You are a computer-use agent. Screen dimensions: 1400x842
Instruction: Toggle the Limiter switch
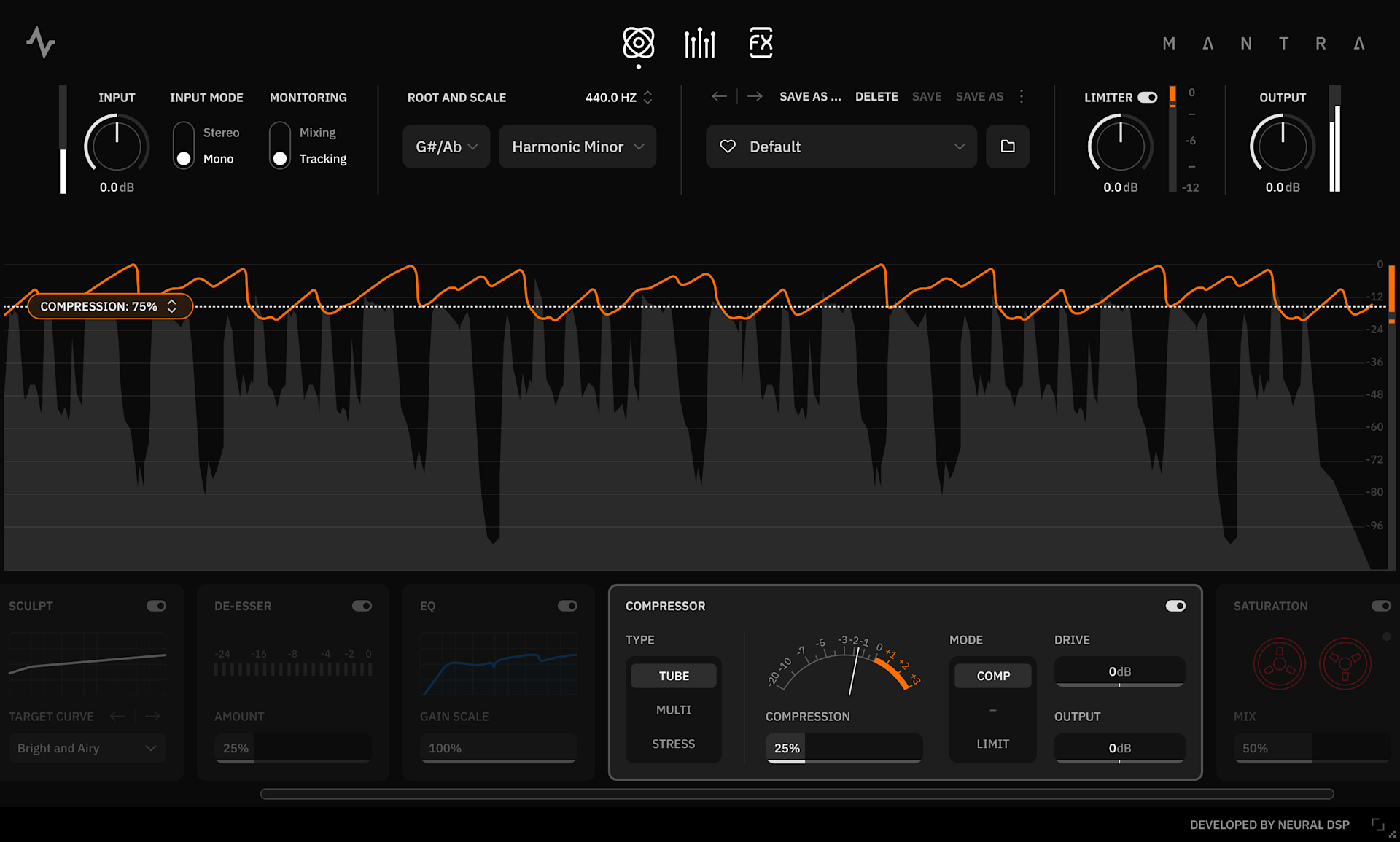(x=1147, y=97)
